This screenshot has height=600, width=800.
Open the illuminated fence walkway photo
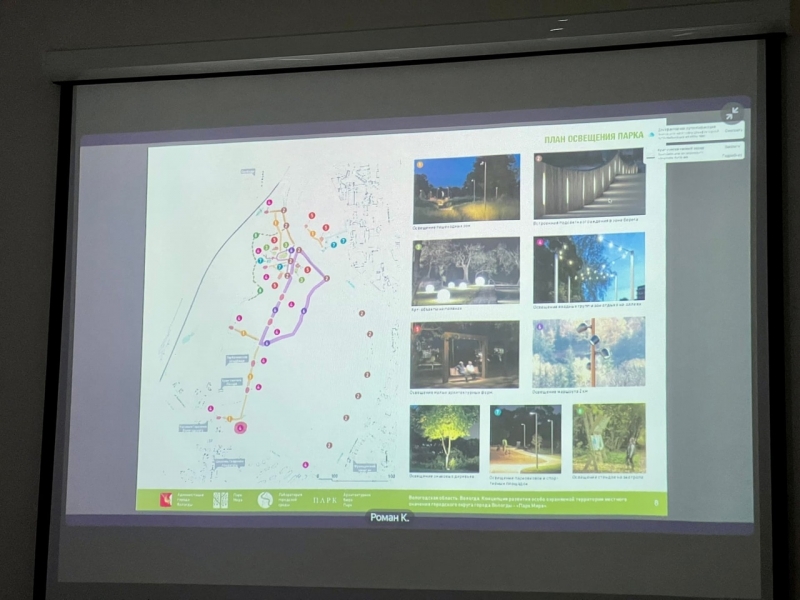(588, 183)
